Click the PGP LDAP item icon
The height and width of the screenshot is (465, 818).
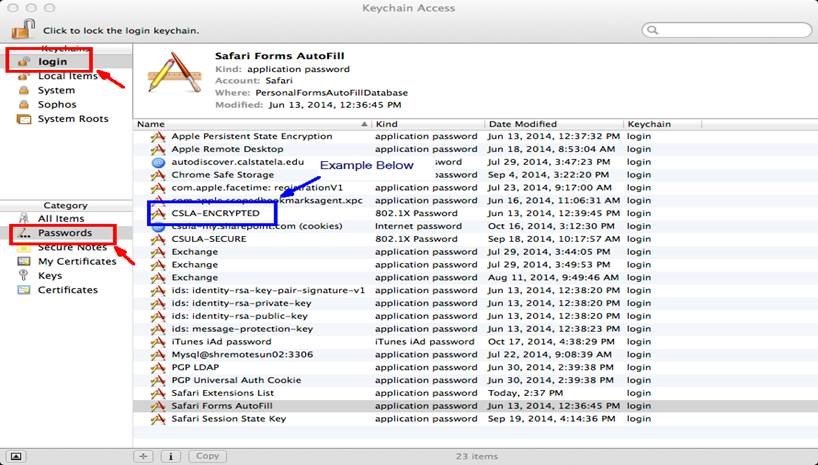coord(158,367)
